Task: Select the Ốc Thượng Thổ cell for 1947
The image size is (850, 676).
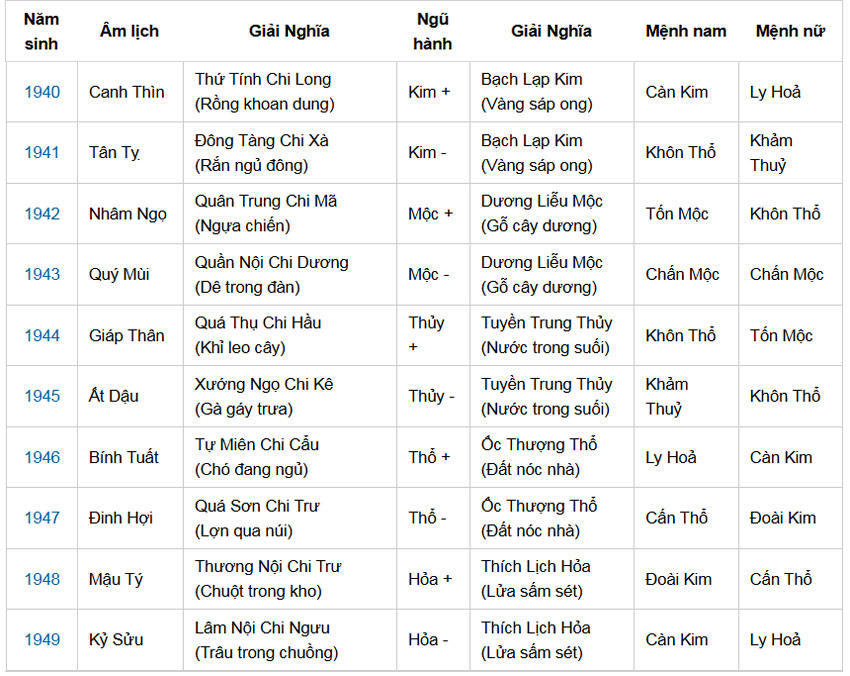Action: click(x=539, y=506)
